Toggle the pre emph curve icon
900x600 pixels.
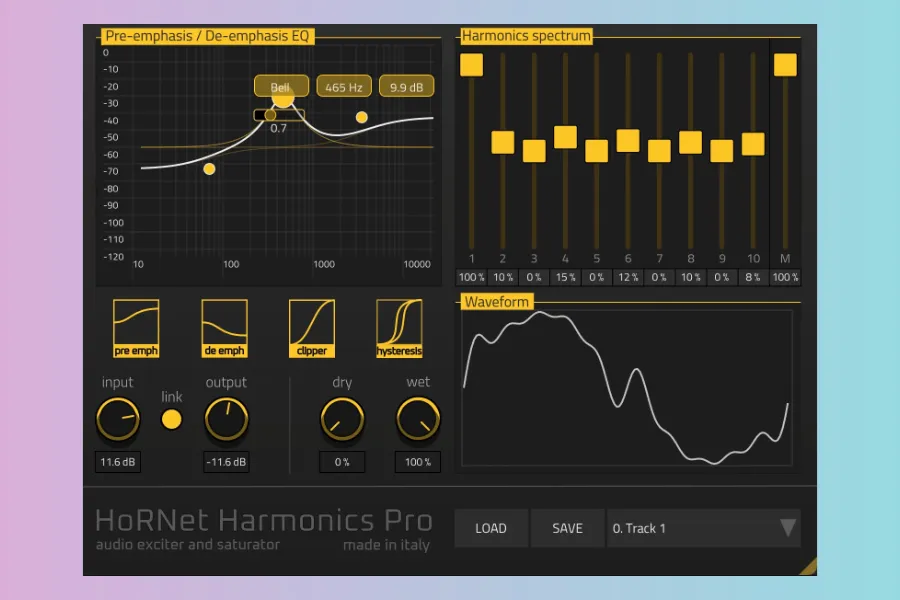pos(136,328)
